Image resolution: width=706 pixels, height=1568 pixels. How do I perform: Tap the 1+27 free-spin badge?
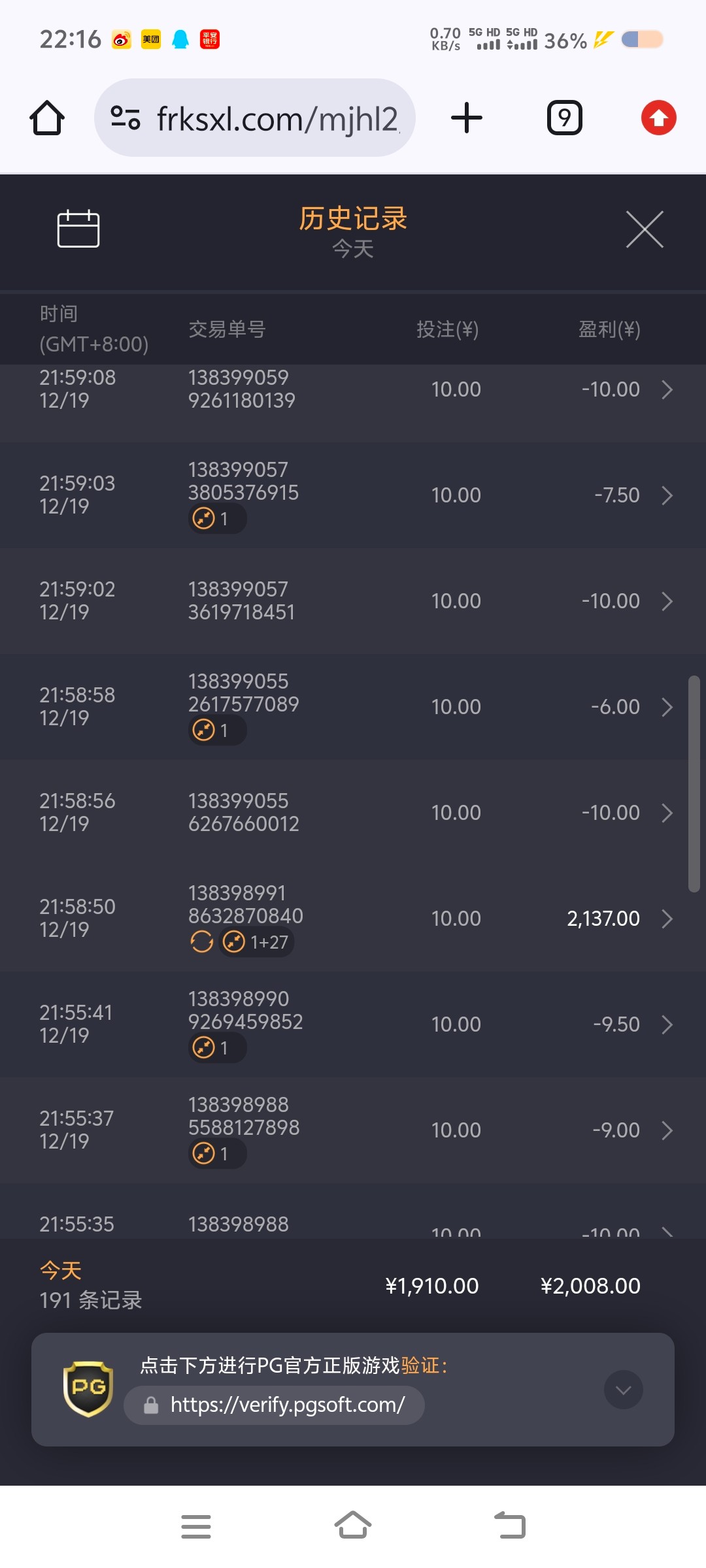[x=256, y=942]
